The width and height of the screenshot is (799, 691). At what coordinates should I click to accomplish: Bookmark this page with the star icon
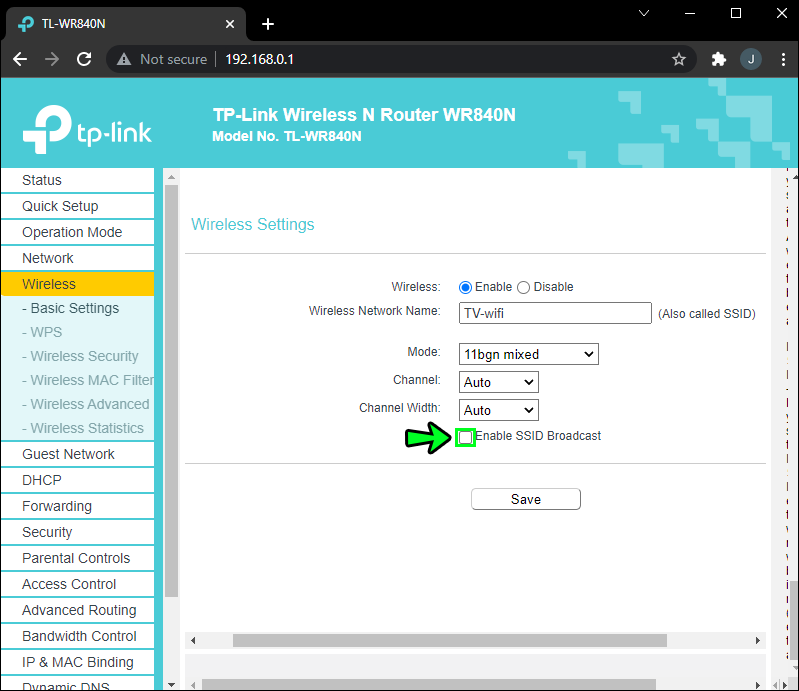tap(679, 59)
